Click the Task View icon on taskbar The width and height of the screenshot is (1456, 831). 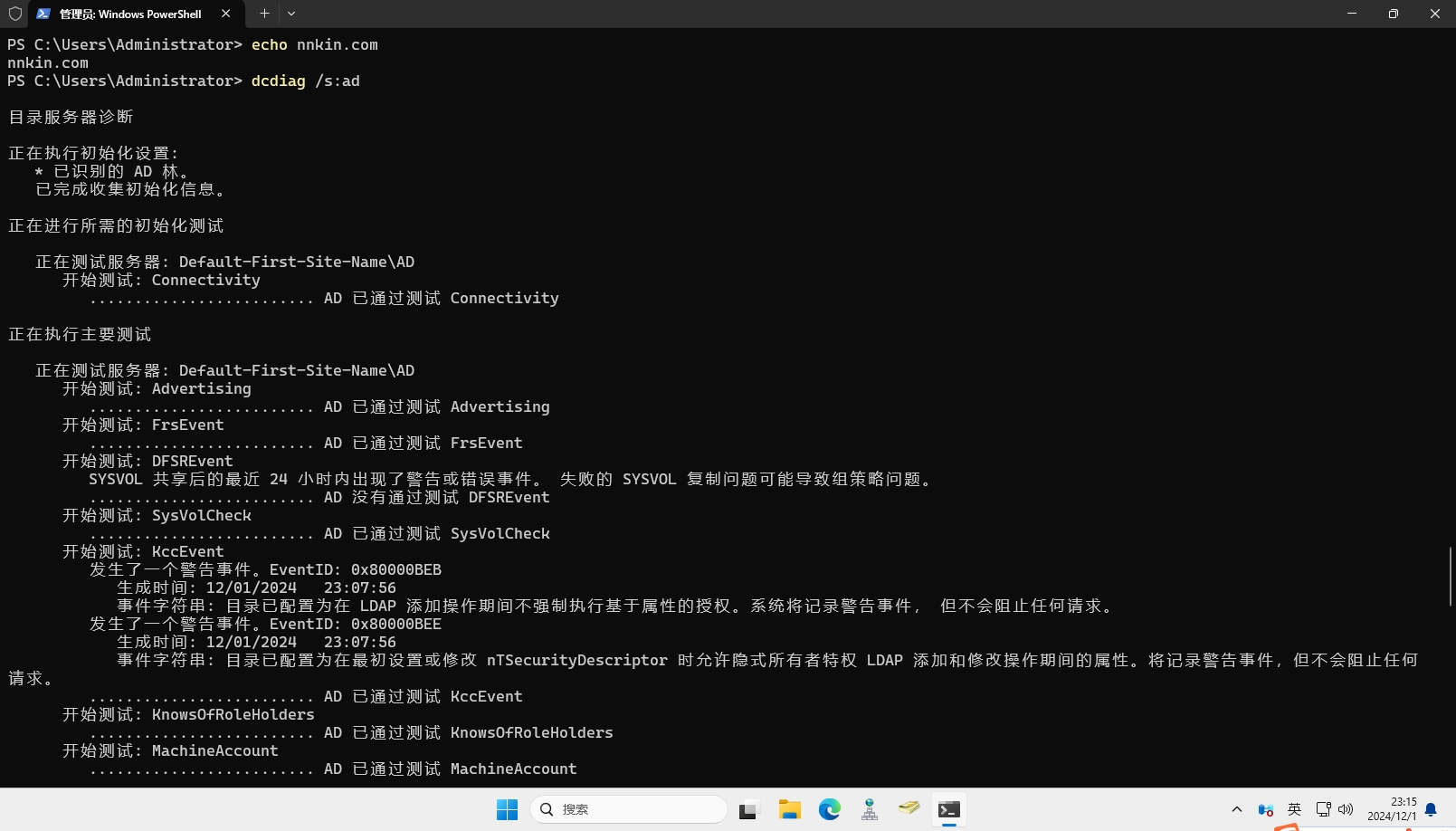[747, 810]
